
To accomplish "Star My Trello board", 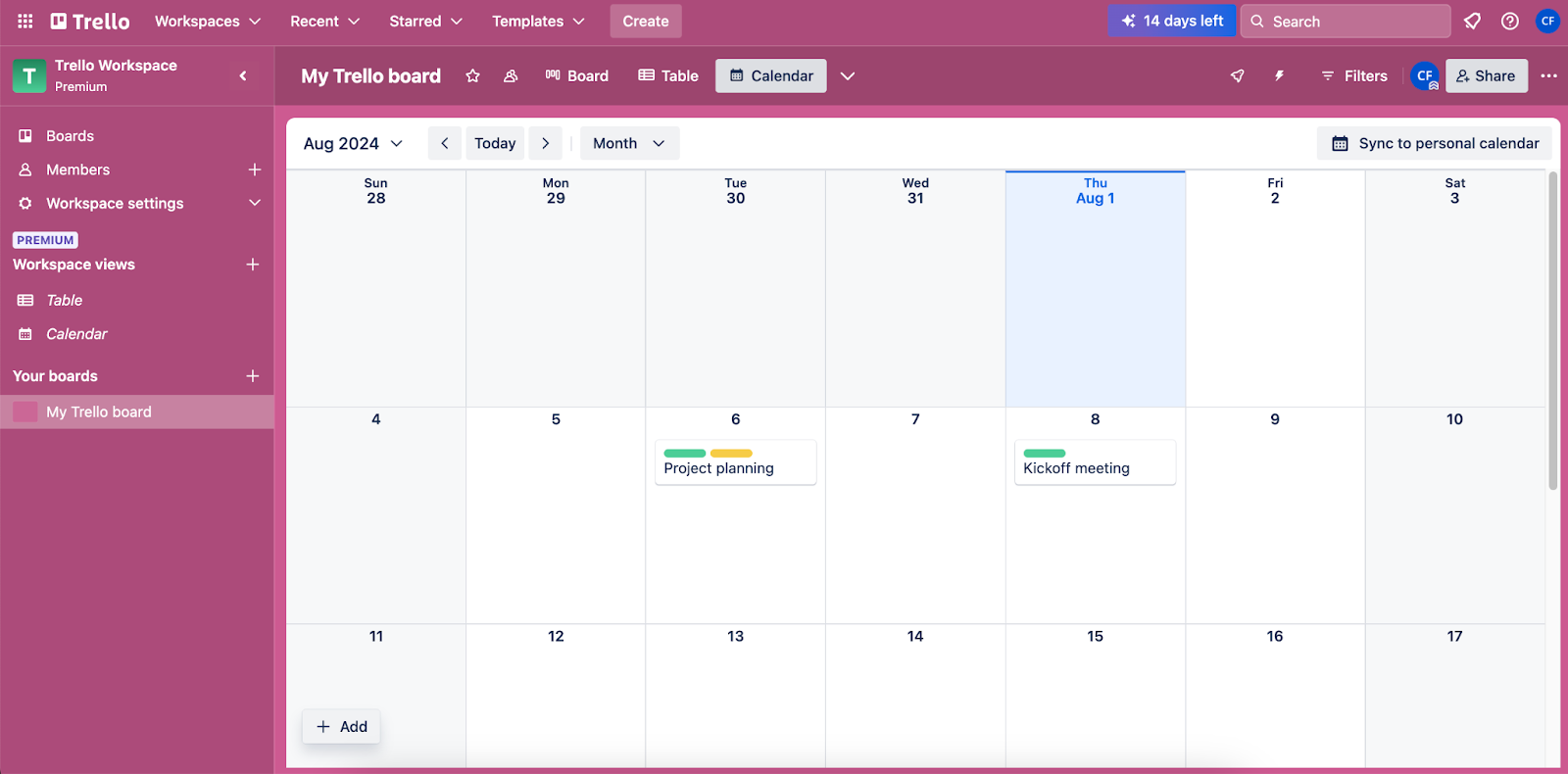I will click(x=472, y=75).
